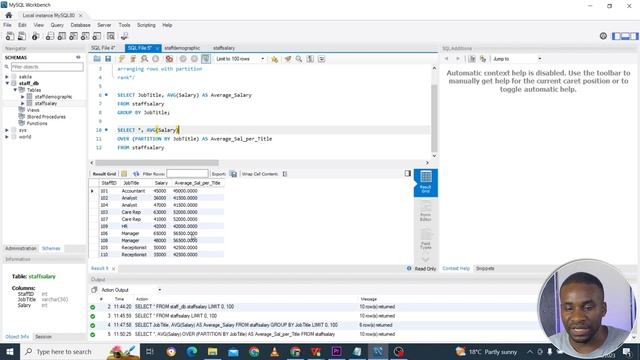
Task: Expand the staffdemographic table node
Action: tap(22, 97)
